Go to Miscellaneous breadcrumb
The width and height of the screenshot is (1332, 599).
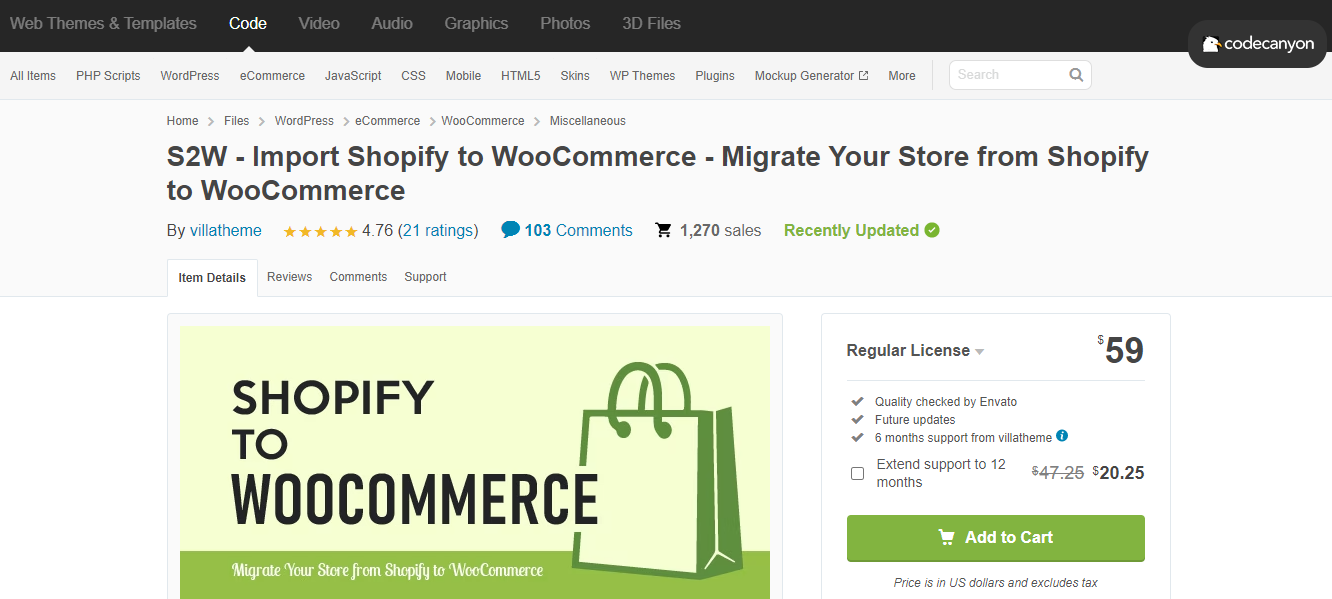(587, 121)
